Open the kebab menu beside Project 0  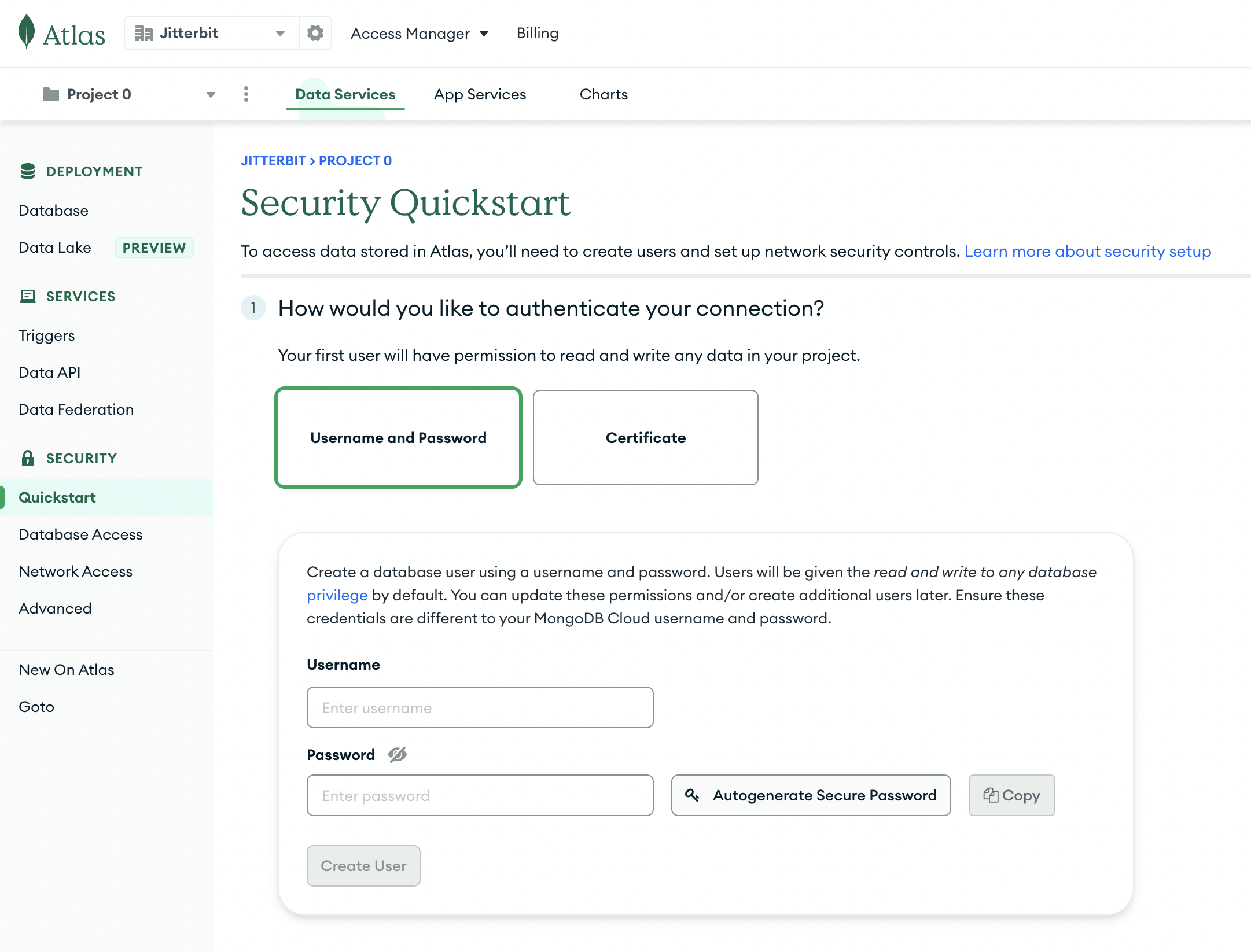click(x=246, y=94)
